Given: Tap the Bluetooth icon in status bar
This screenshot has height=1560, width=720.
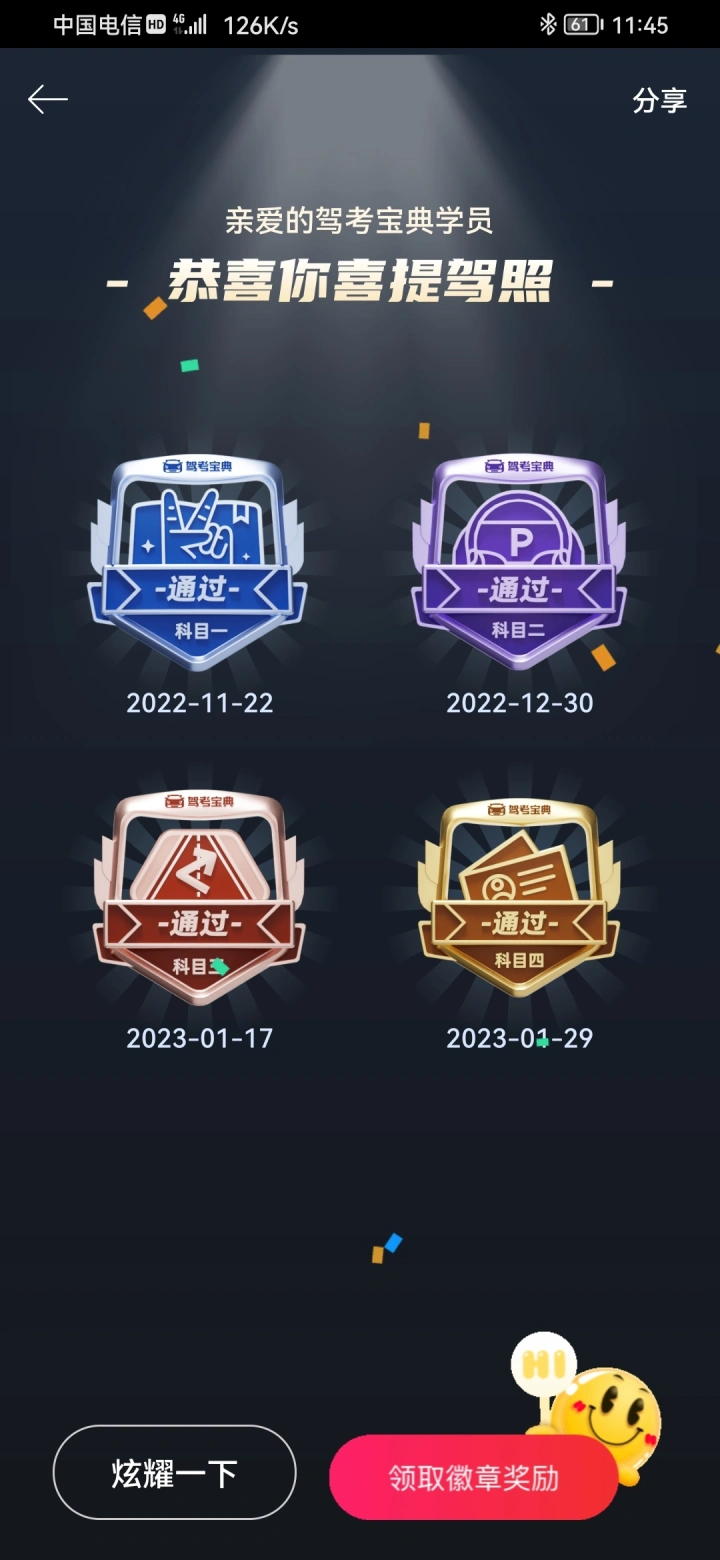Looking at the screenshot, I should coord(548,25).
